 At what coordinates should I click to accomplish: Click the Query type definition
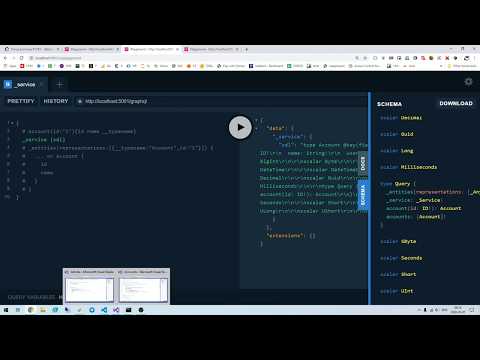(402, 184)
